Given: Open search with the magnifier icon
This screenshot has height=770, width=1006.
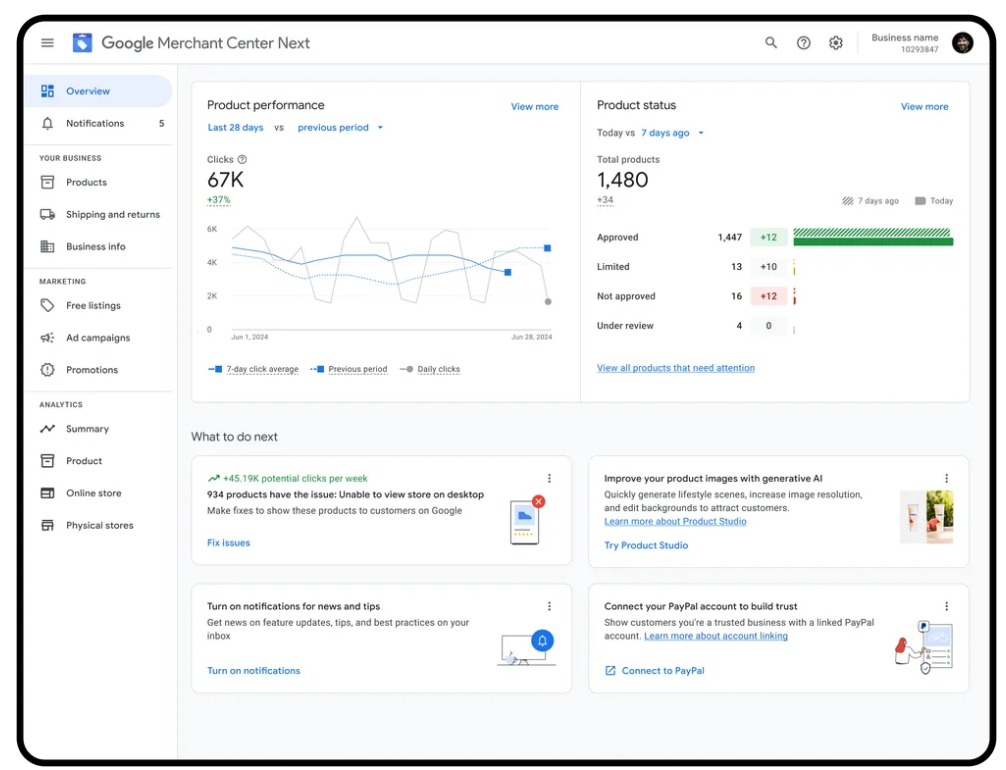Looking at the screenshot, I should 771,43.
